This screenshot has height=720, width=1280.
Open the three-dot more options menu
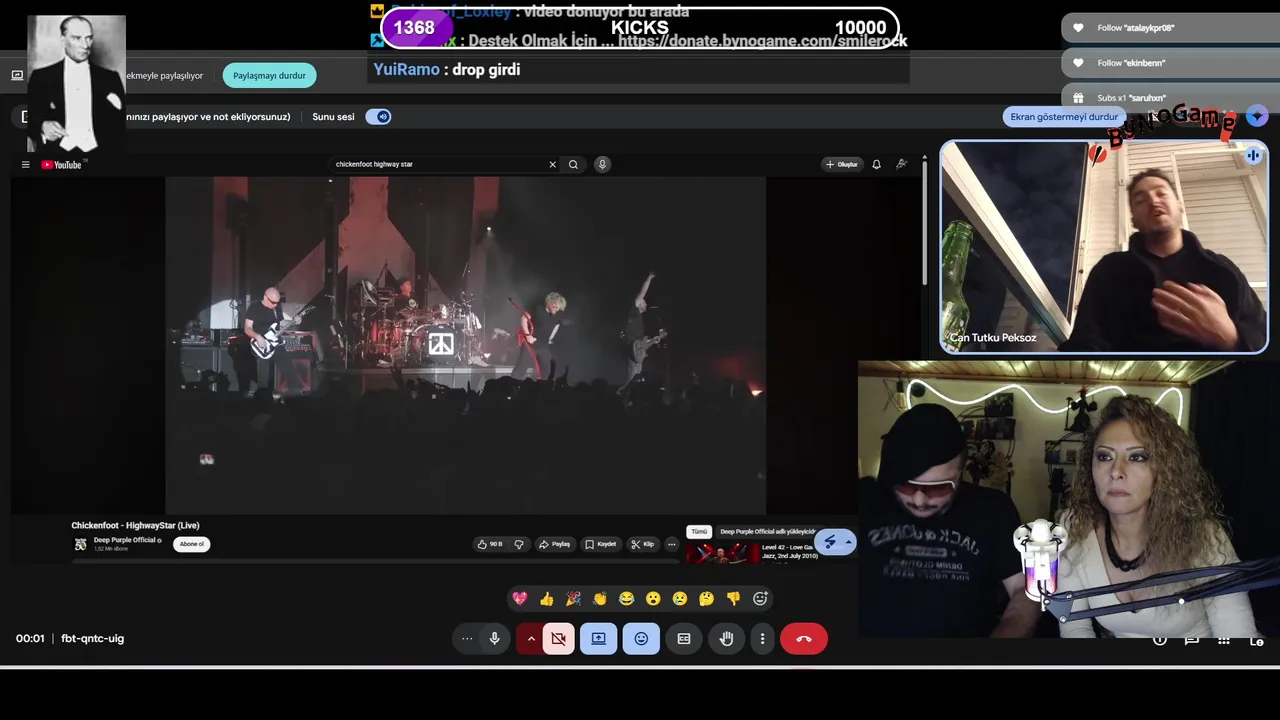click(x=762, y=638)
